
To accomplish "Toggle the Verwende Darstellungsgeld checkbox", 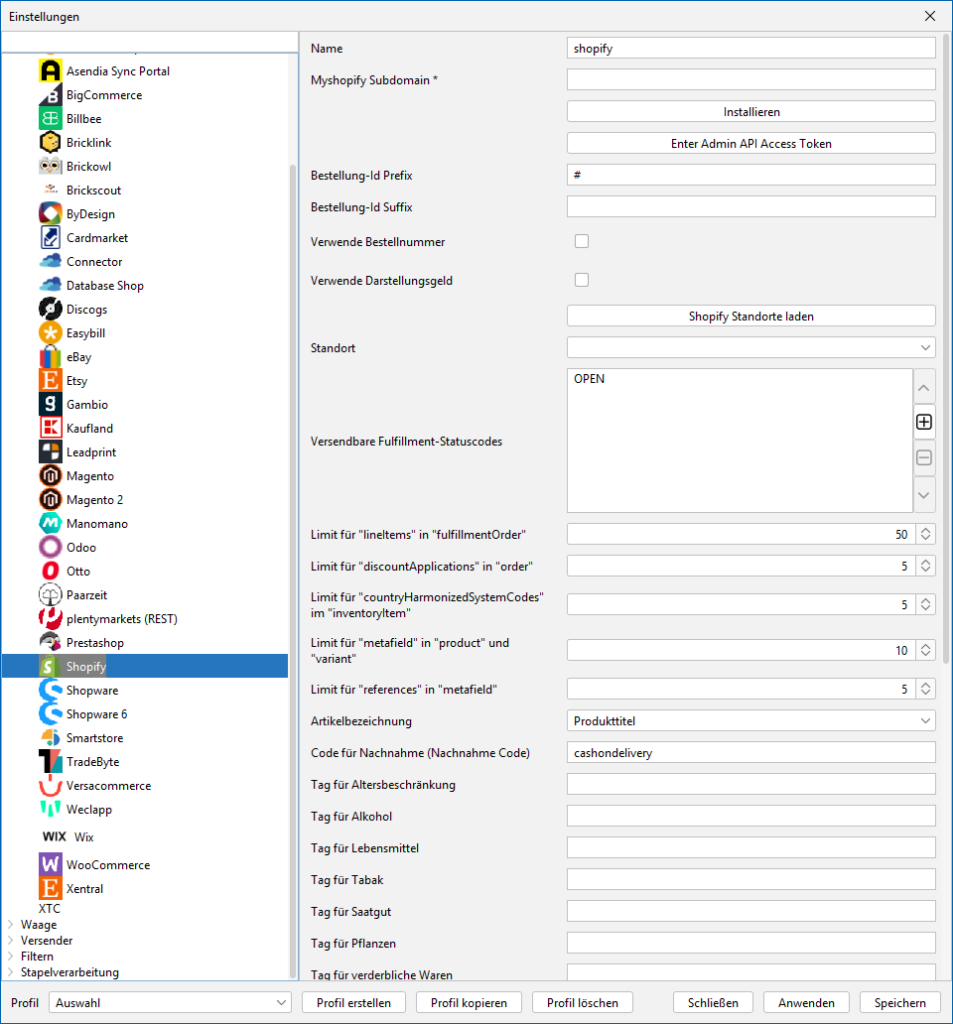I will coord(581,280).
